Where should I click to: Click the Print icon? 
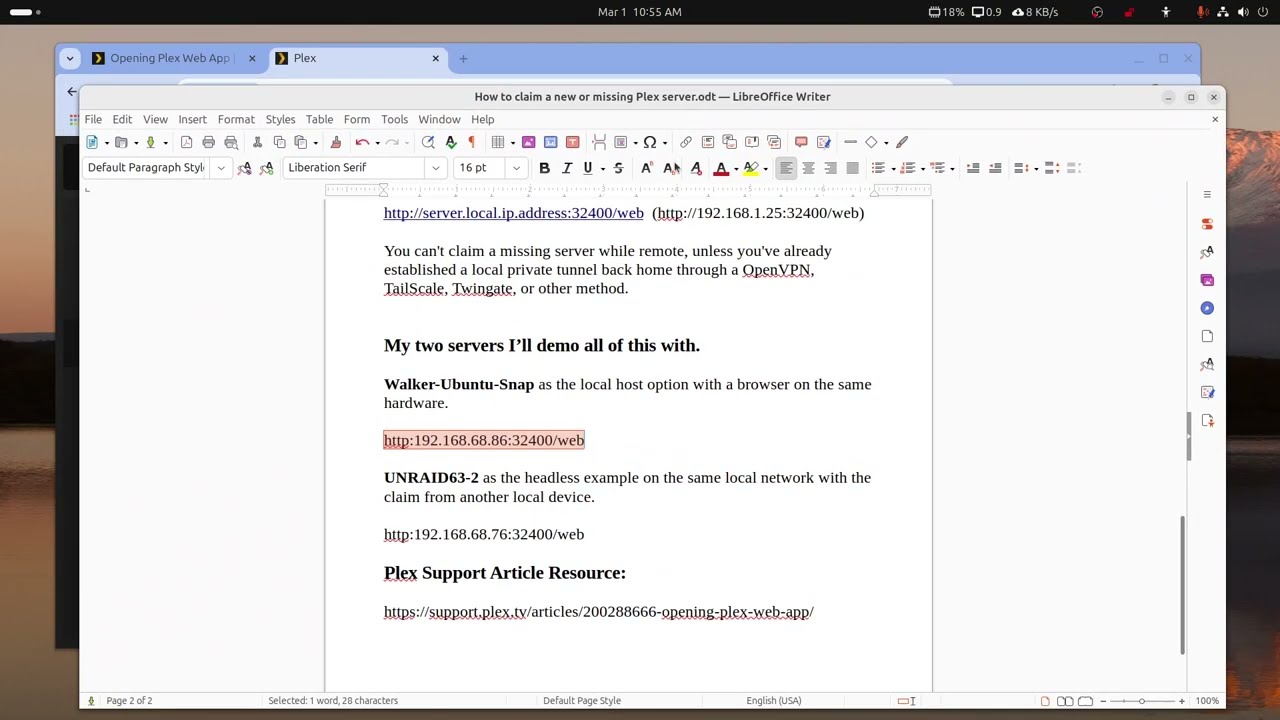[208, 142]
